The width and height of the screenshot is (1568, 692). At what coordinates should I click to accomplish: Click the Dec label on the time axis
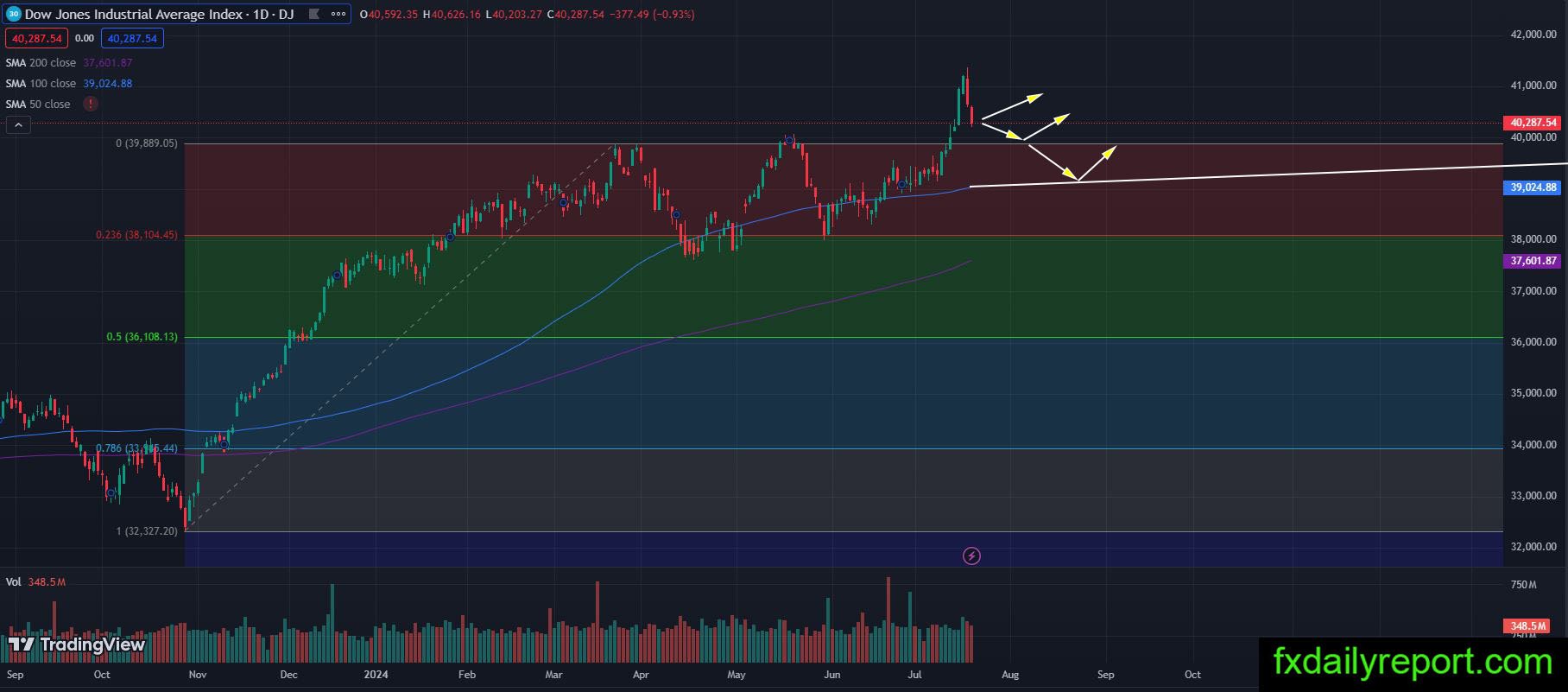(x=288, y=675)
